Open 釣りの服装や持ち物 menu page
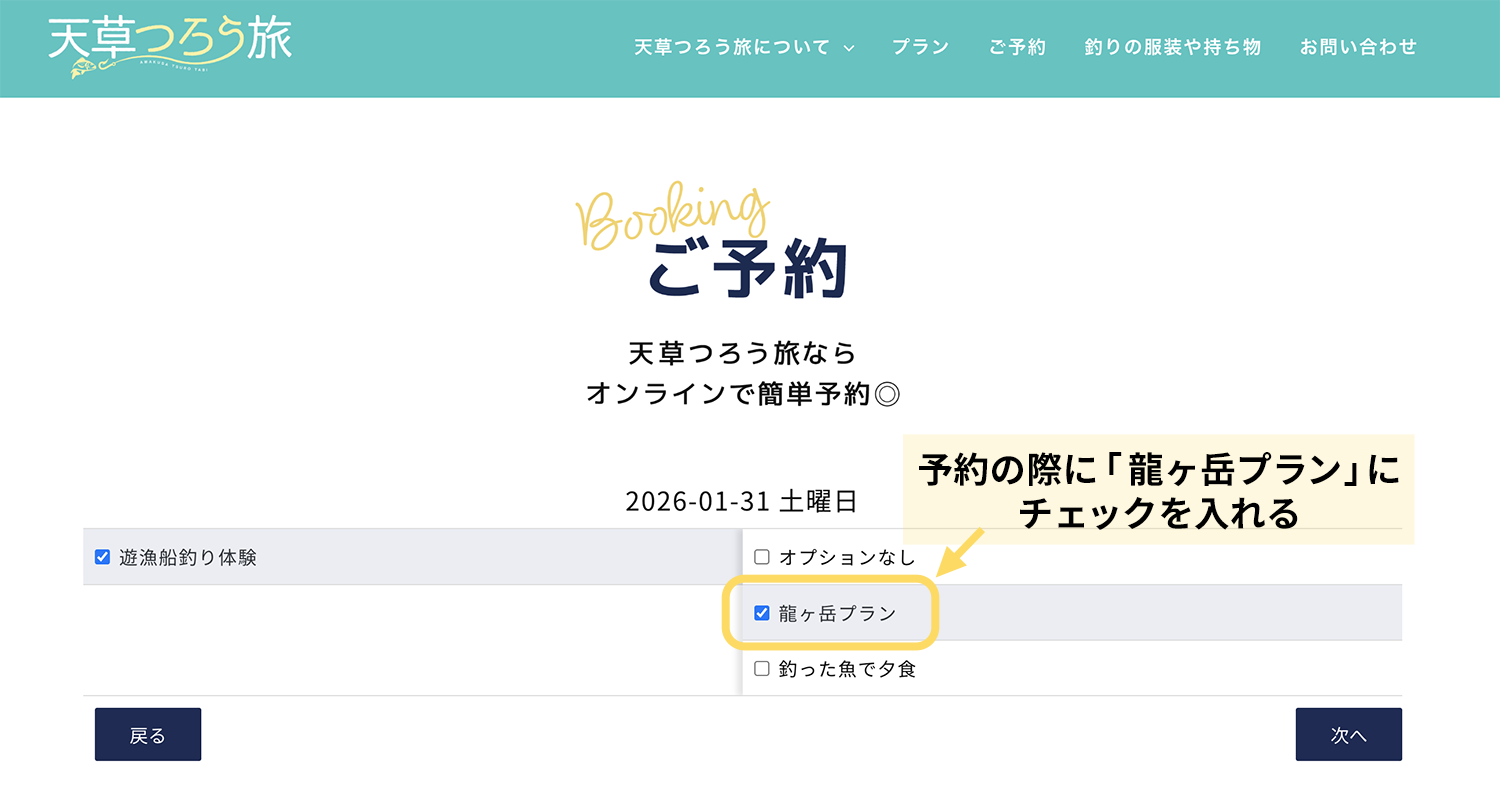Screen dimensions: 1500x798 click(x=1172, y=47)
